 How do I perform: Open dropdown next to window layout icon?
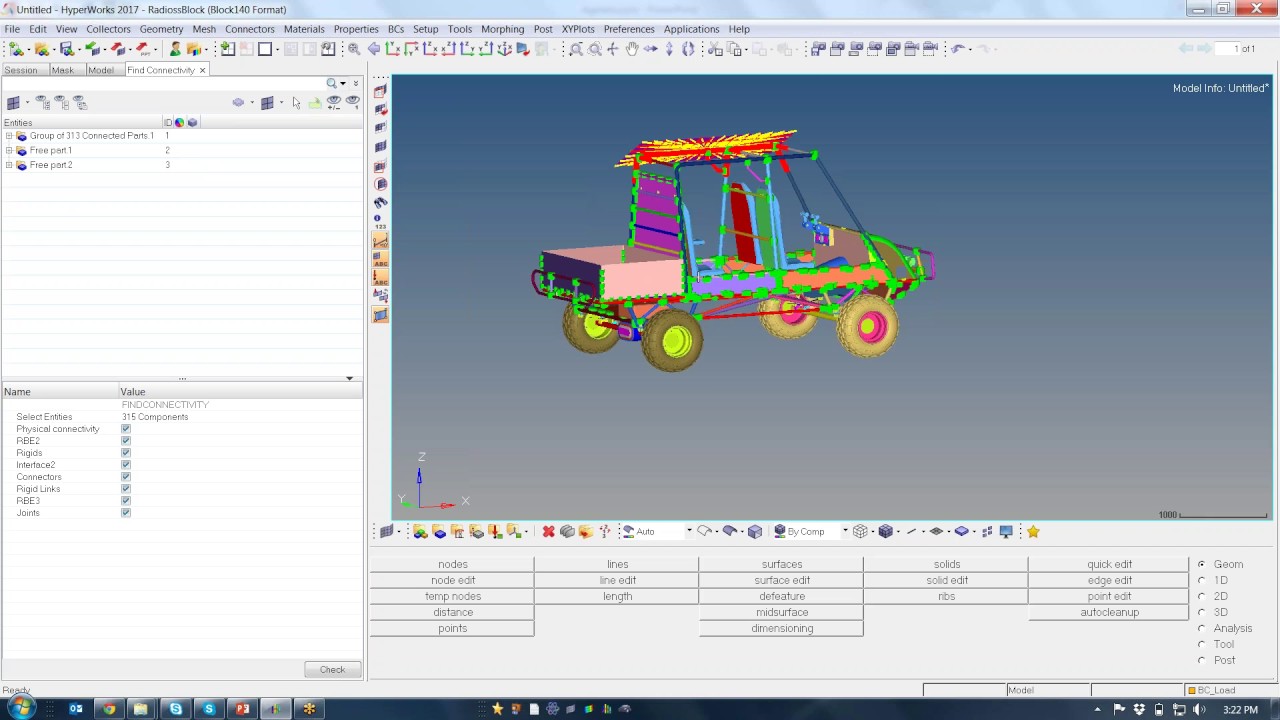click(277, 49)
